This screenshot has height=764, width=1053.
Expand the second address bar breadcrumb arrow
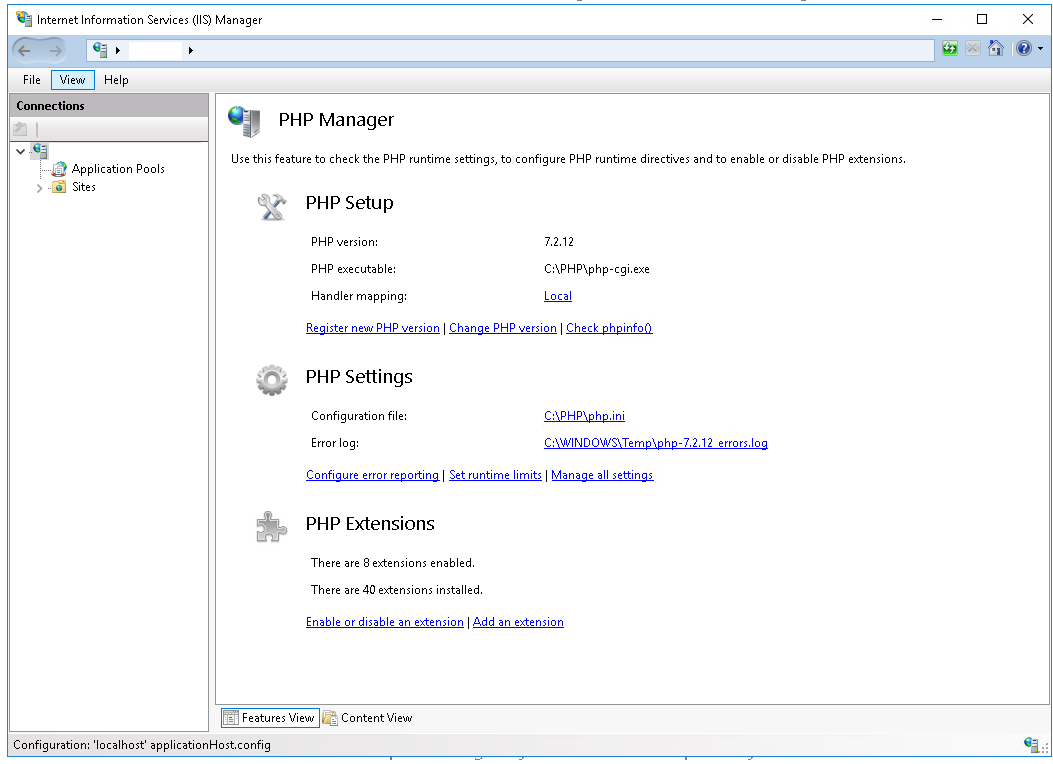pos(191,50)
